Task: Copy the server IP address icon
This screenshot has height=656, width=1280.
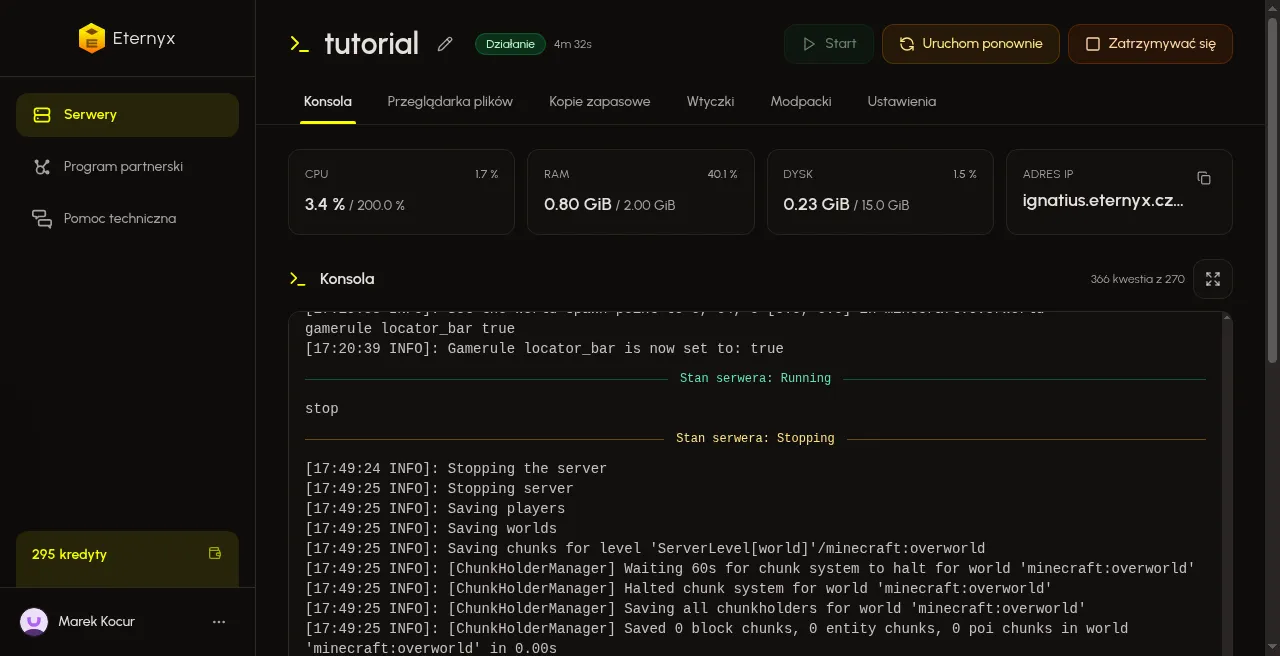Action: pos(1204,178)
